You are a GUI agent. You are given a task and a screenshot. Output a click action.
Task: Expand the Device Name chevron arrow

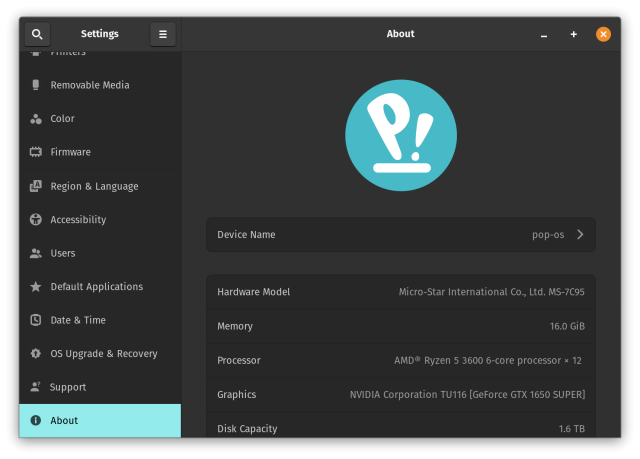pos(580,235)
